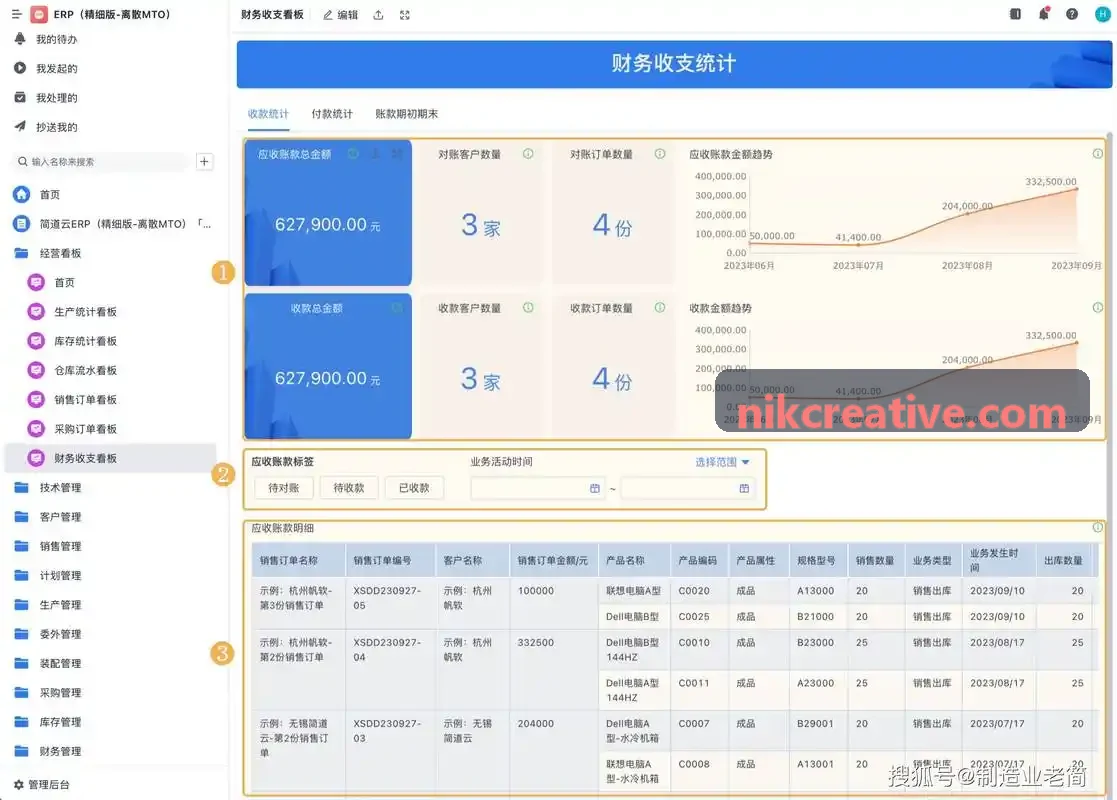The height and width of the screenshot is (800, 1117).
Task: Open the 装配管理 folder
Action: 61,663
